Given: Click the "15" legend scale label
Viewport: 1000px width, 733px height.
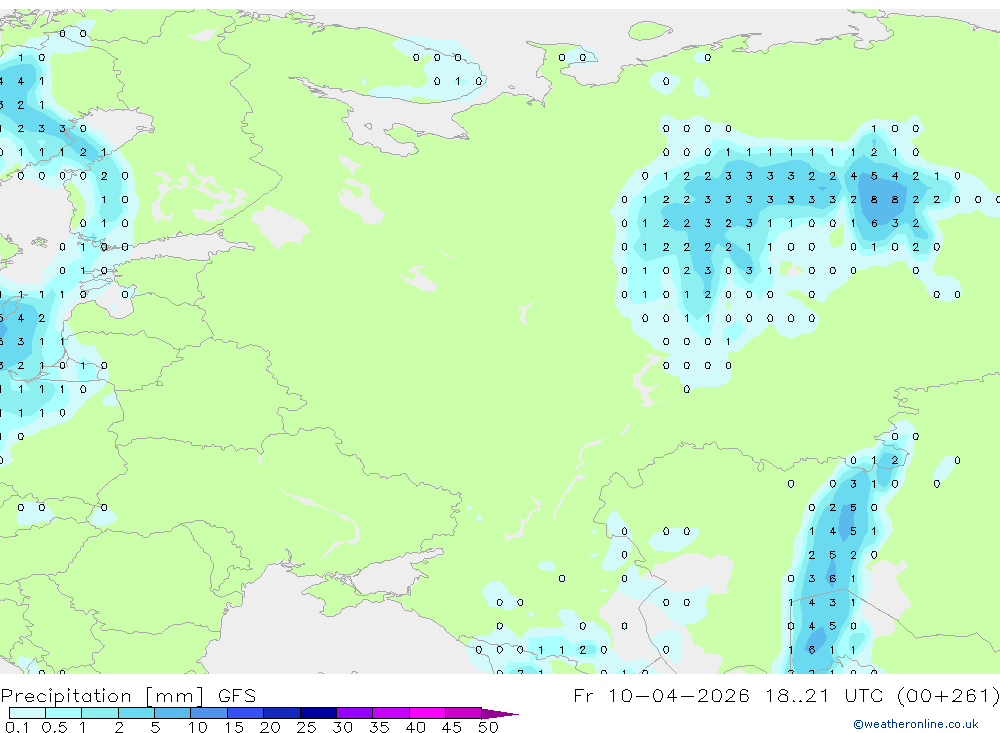Looking at the screenshot, I should tap(234, 727).
